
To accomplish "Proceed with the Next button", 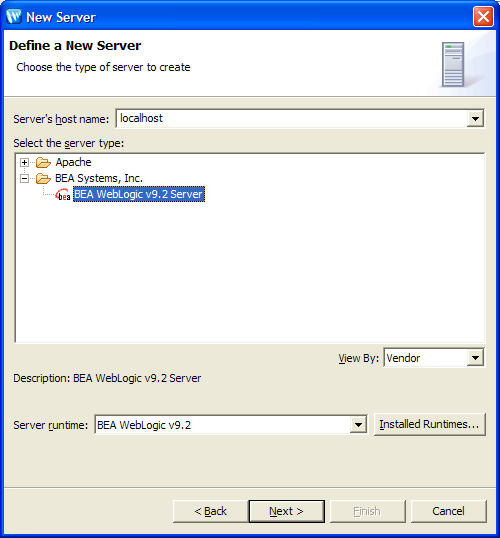I will coord(287,511).
